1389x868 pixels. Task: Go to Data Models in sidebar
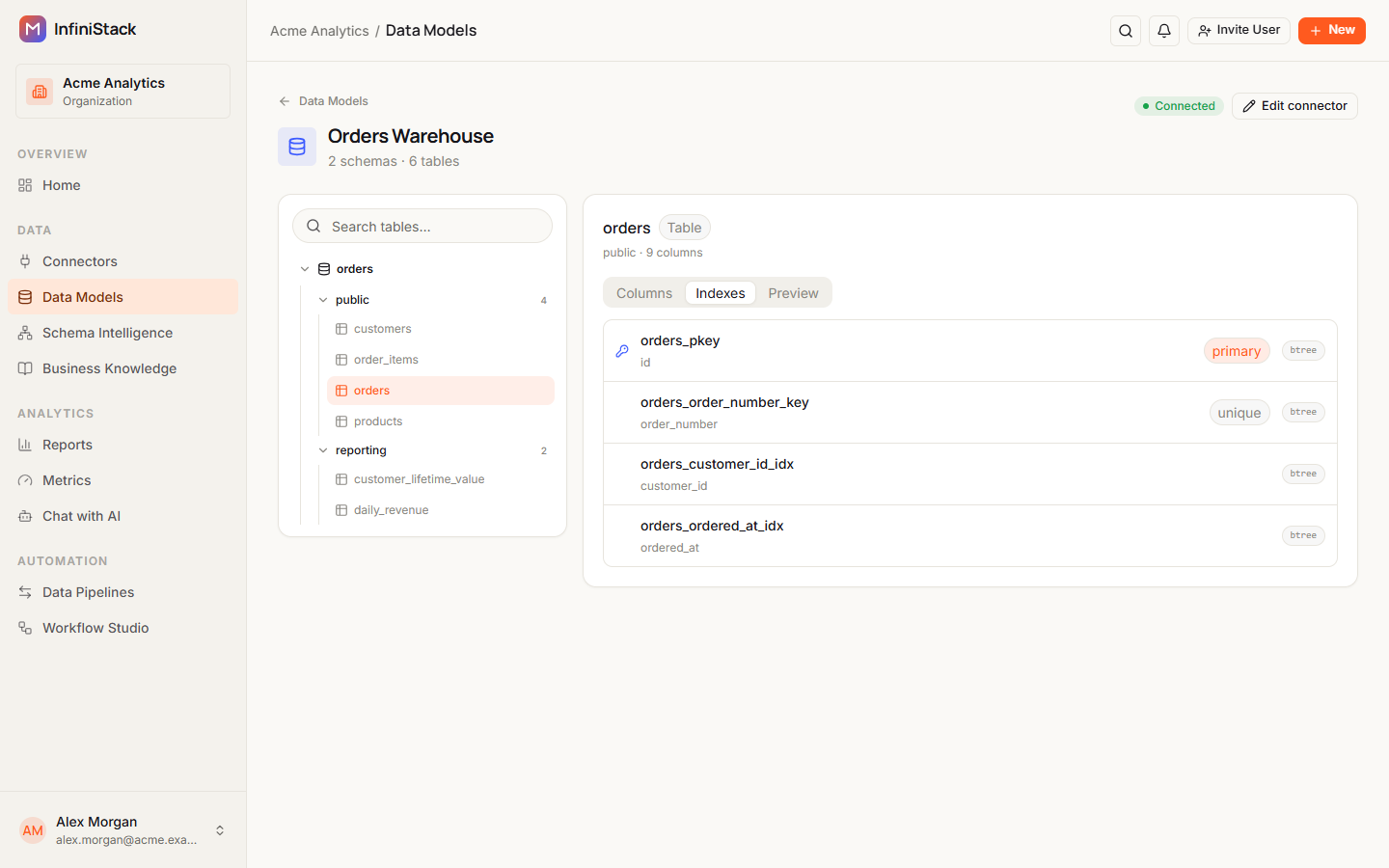(x=123, y=297)
